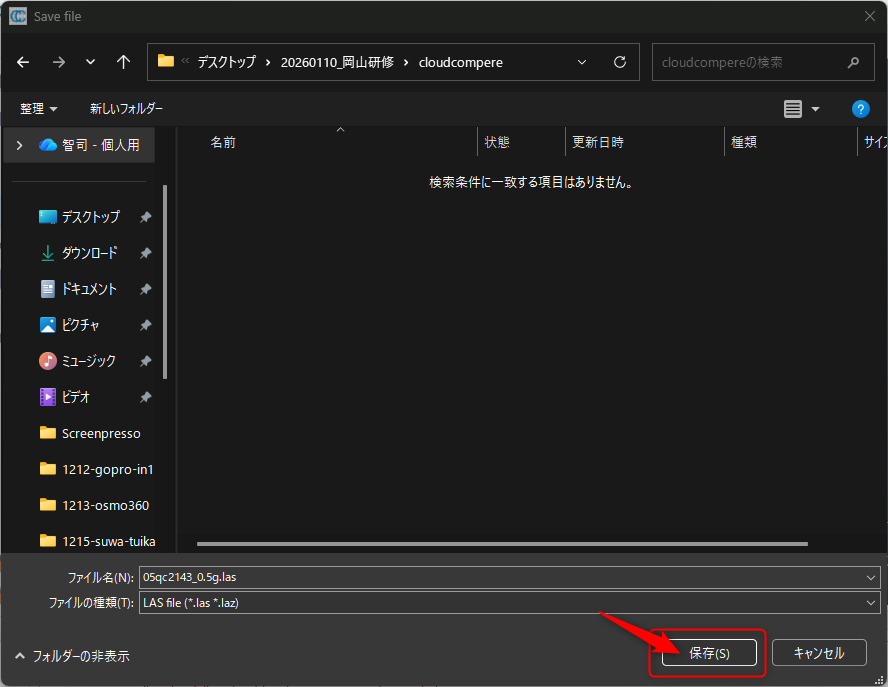Unpin the Desktop quick access item
This screenshot has height=687, width=888.
[145, 217]
